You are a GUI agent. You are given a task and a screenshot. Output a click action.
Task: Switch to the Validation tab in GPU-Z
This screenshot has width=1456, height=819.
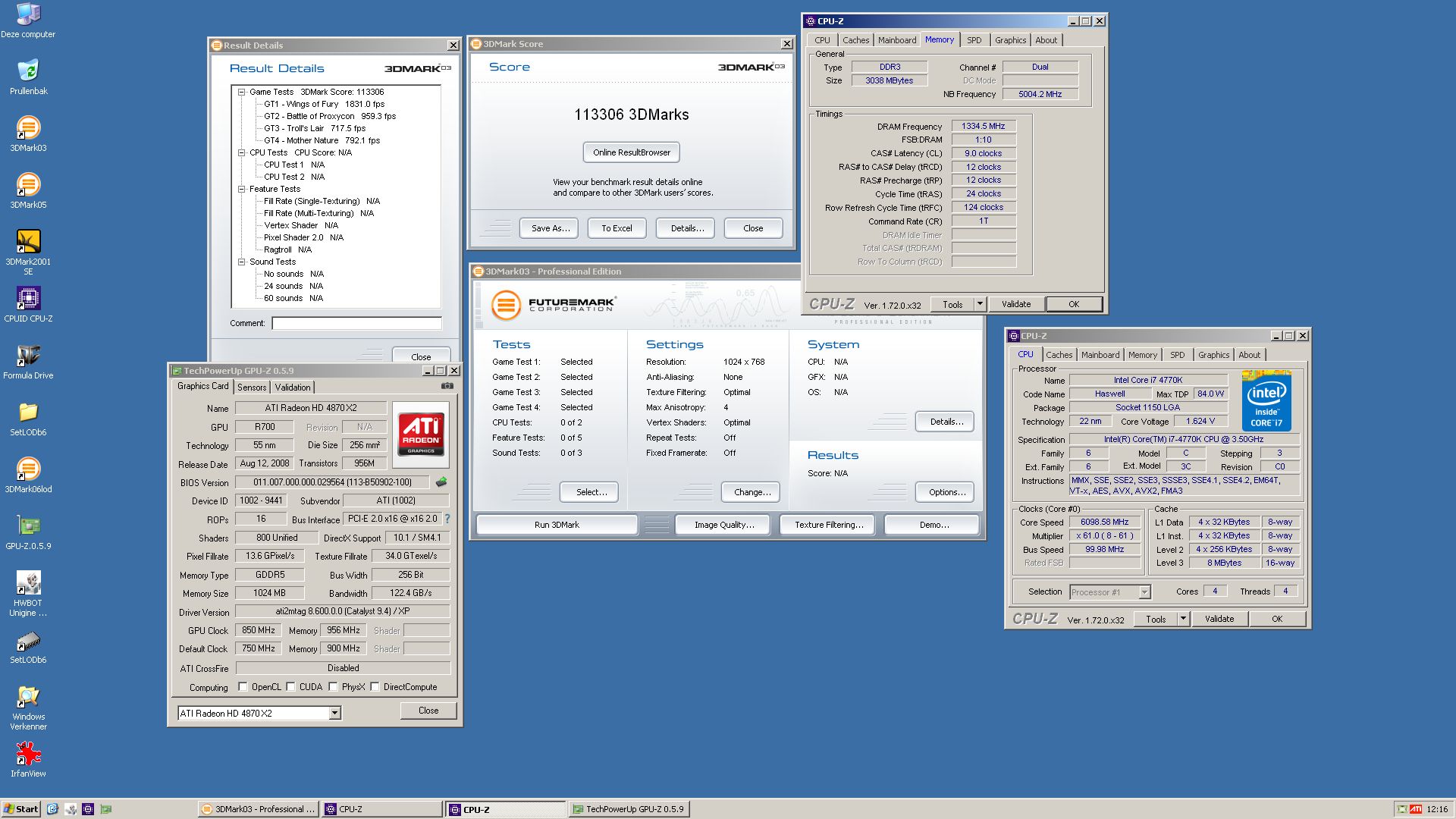[293, 387]
